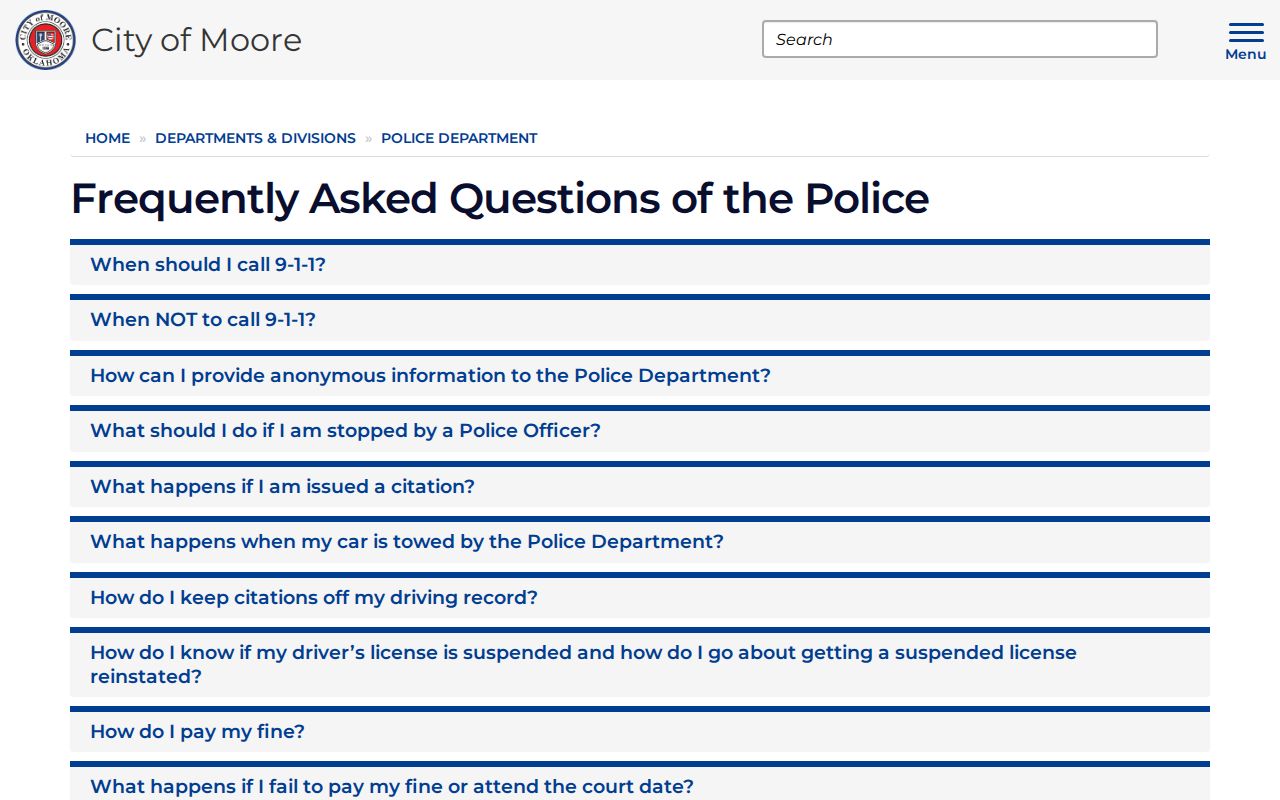Image resolution: width=1280 pixels, height=800 pixels.
Task: Open the hamburger Menu icon
Action: pos(1245,41)
